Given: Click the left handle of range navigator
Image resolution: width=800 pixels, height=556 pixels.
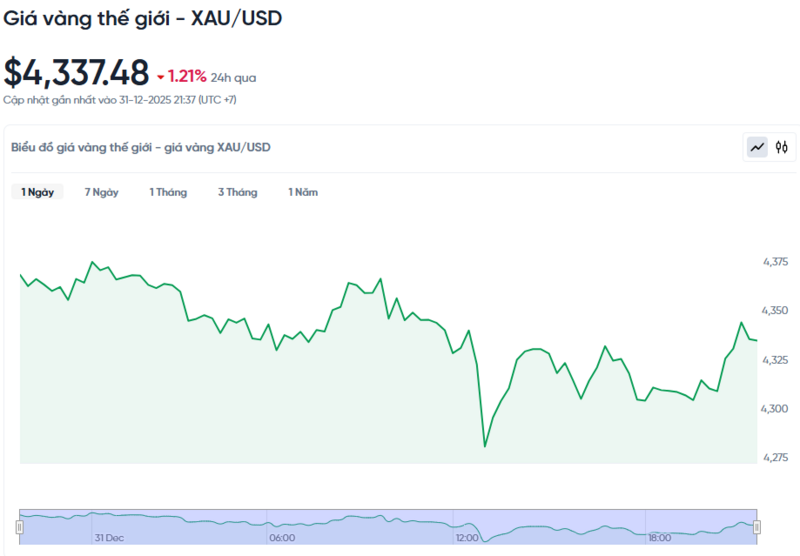Looking at the screenshot, I should pyautogui.click(x=19, y=526).
